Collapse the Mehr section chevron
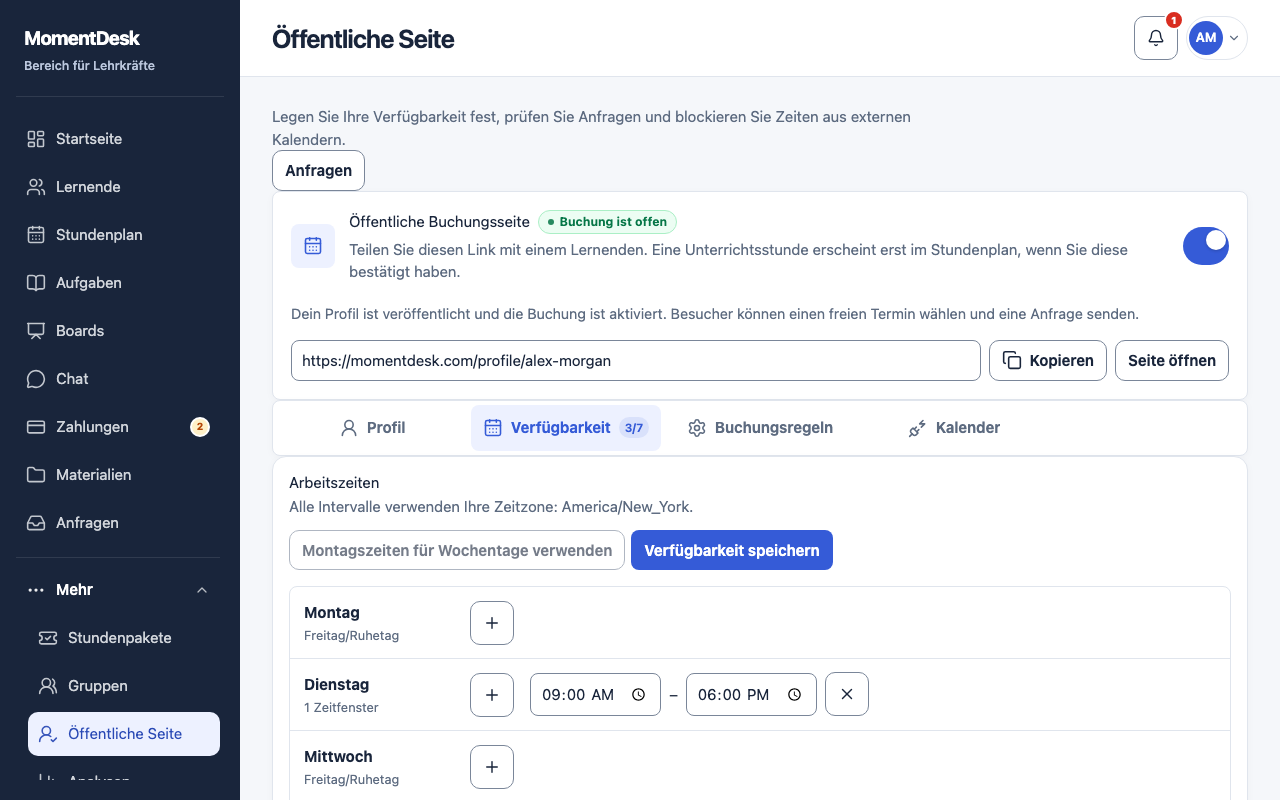The image size is (1280, 800). pos(202,590)
